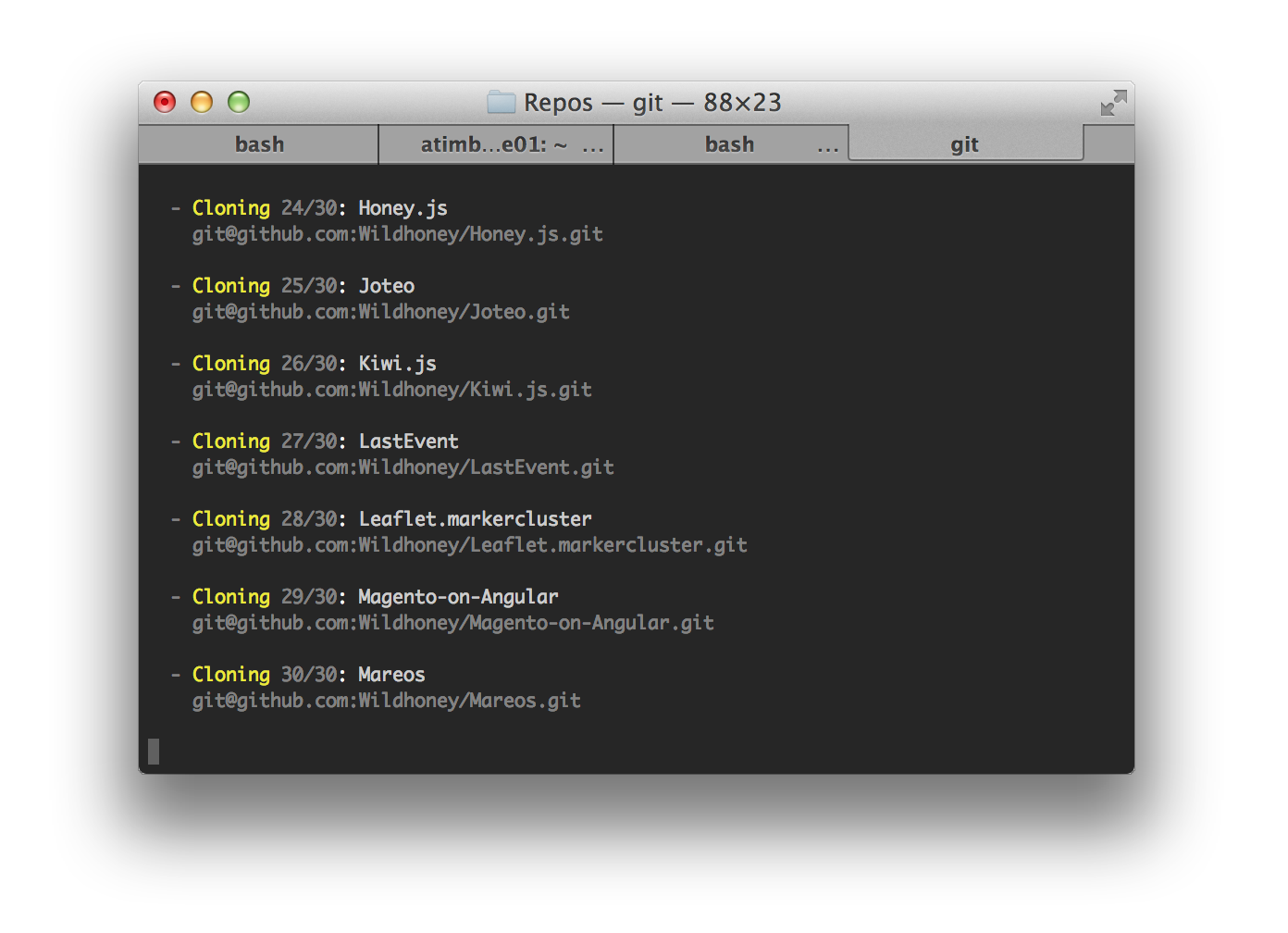
Task: Switch to the first bash tab
Action: (259, 144)
